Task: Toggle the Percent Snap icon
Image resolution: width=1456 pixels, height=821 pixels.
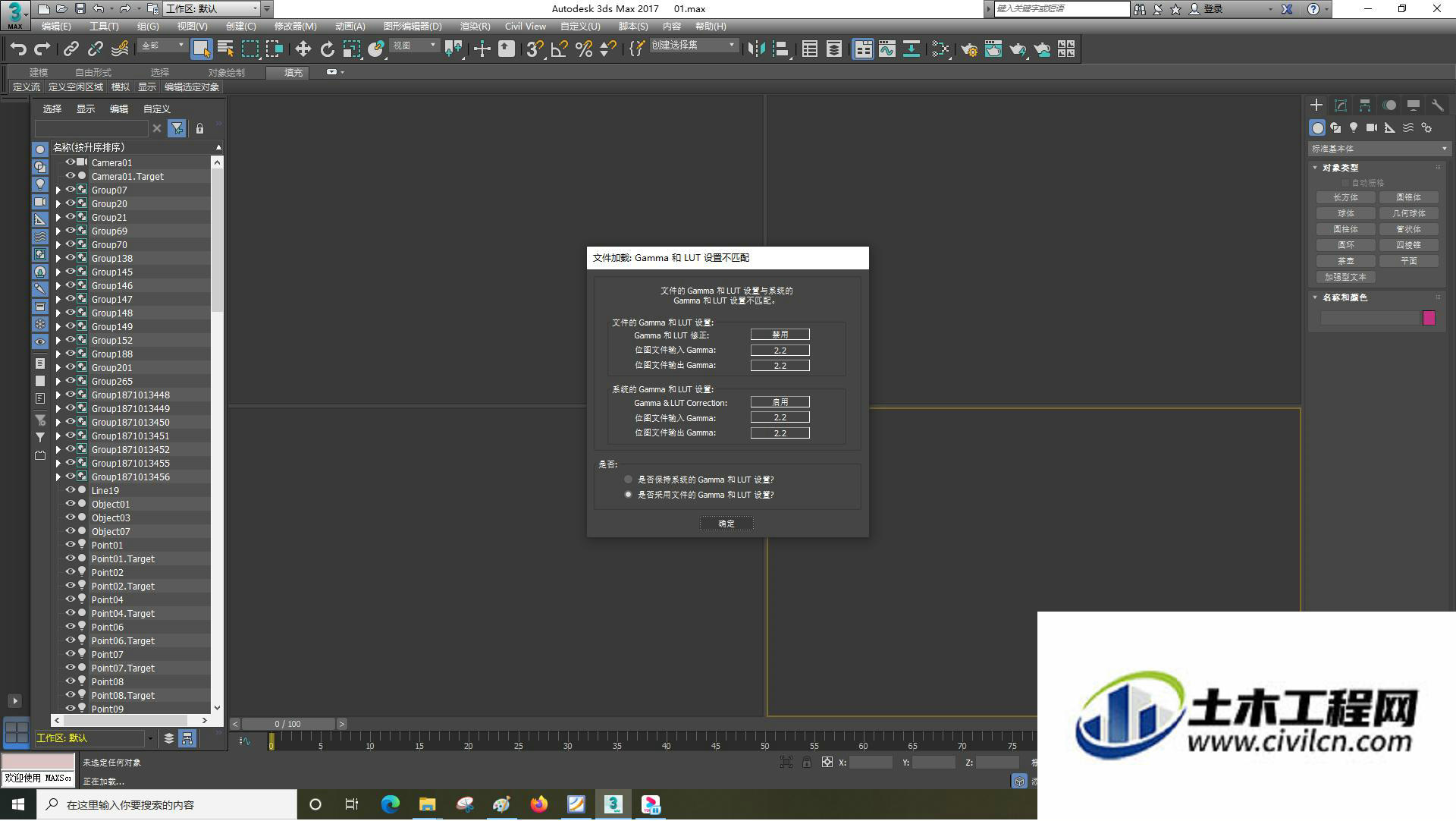Action: point(584,49)
